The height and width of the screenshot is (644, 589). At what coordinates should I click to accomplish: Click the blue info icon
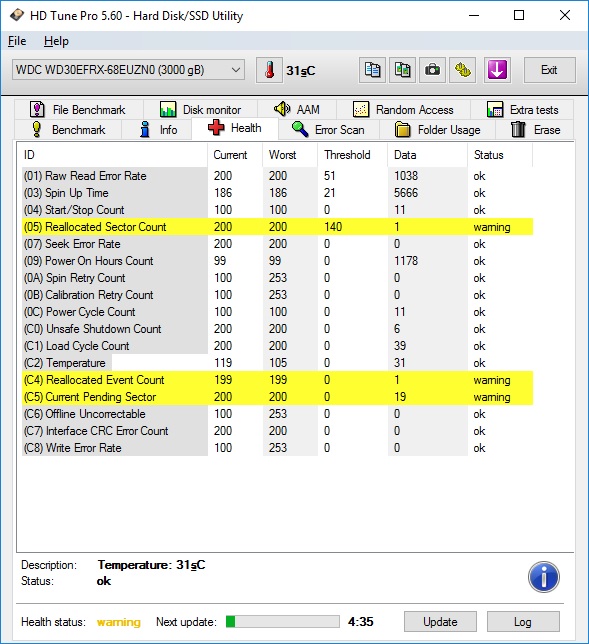pyautogui.click(x=543, y=577)
